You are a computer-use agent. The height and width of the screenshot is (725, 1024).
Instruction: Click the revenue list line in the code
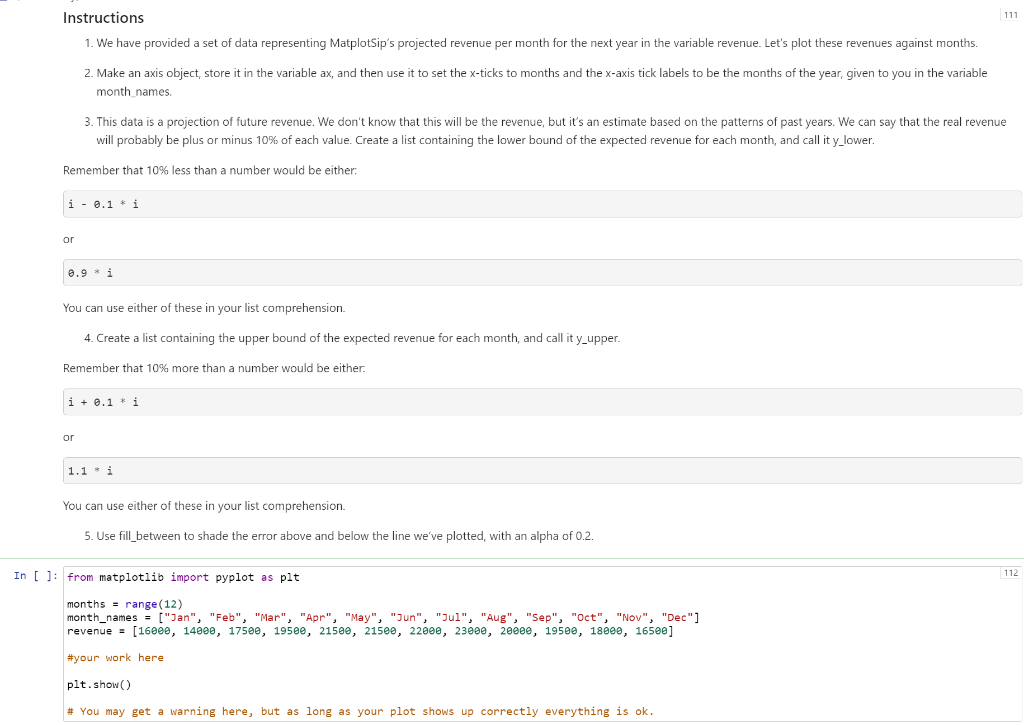370,630
